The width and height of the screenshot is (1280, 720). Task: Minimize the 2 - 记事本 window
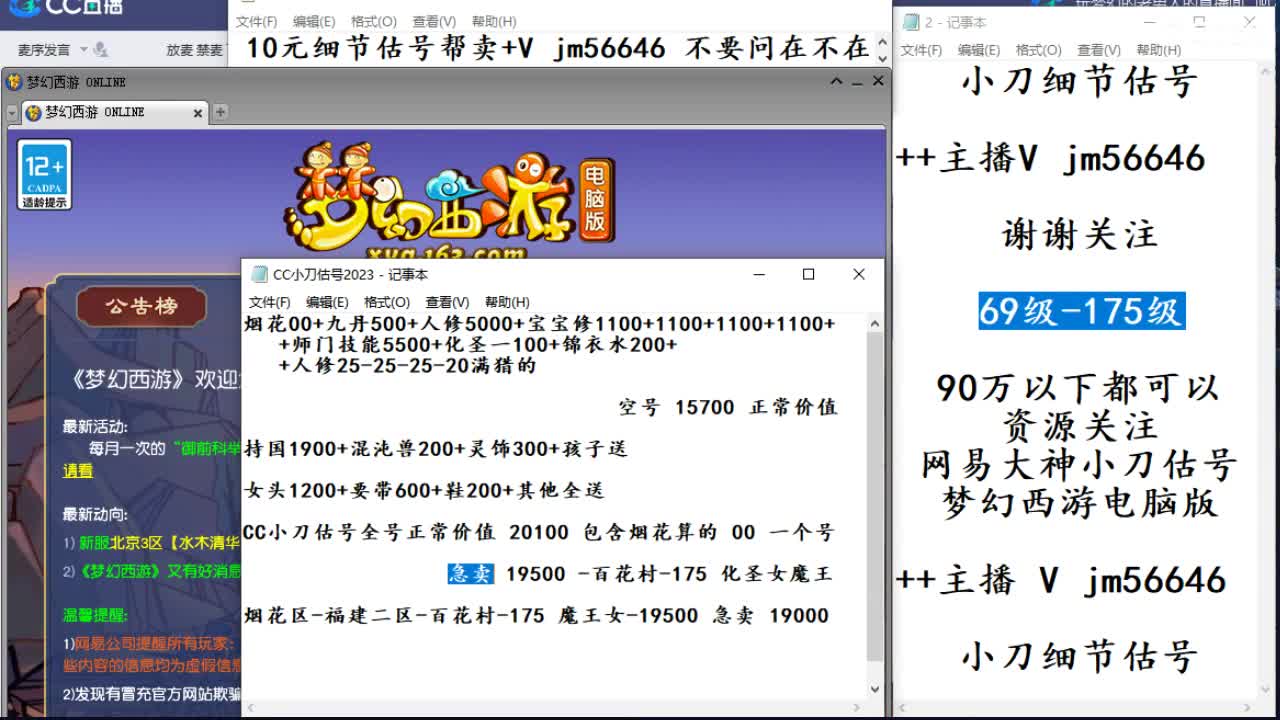1152,22
